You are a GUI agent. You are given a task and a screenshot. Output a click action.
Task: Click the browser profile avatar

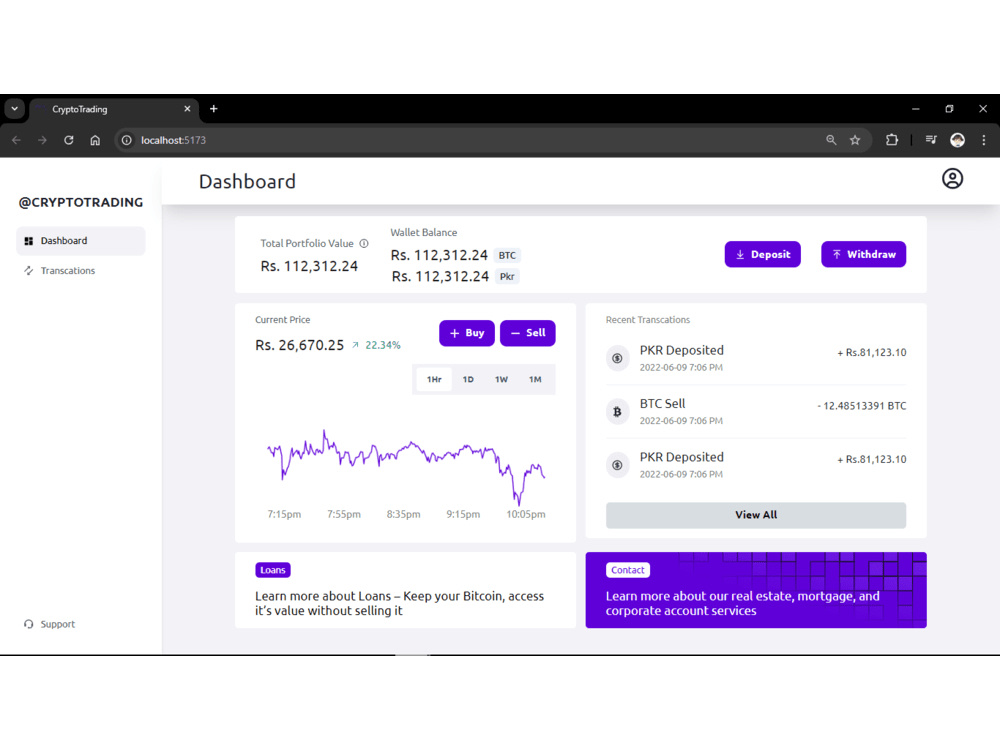pos(957,140)
